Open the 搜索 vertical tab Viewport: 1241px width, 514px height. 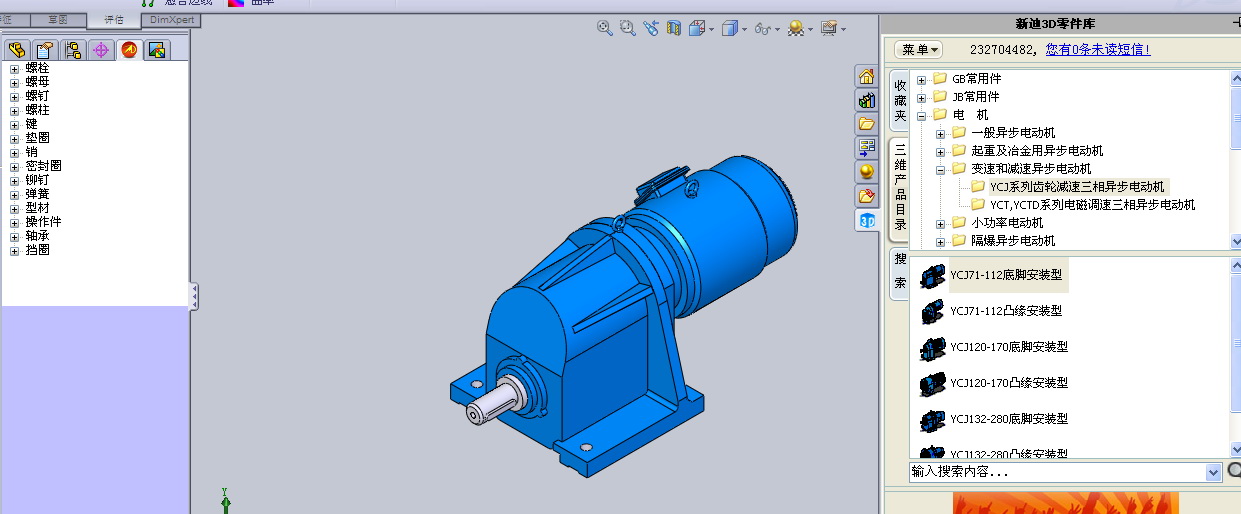900,272
